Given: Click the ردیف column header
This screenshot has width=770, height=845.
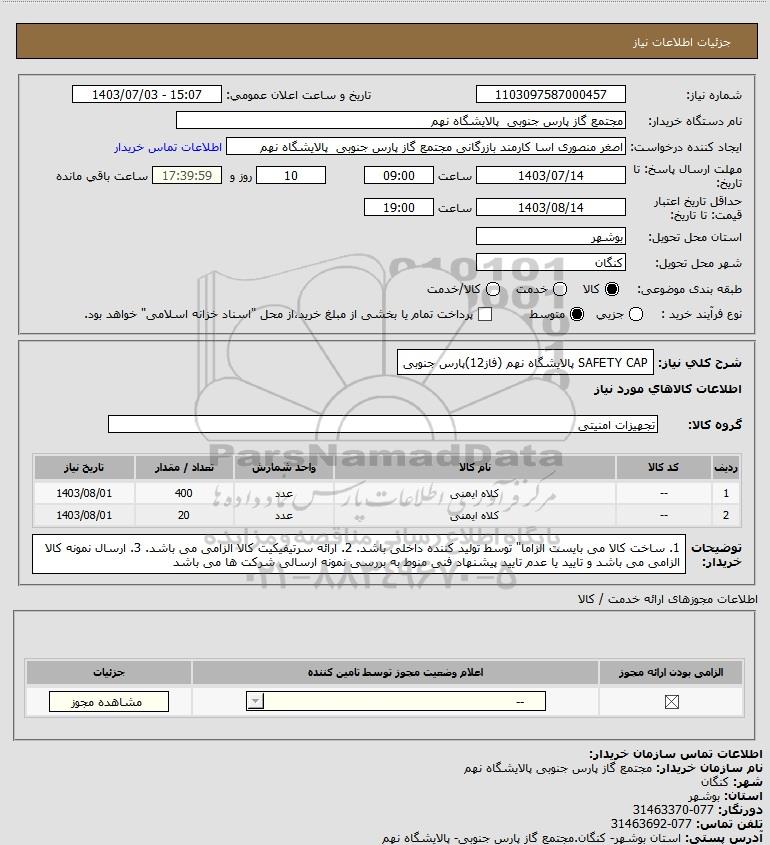Looking at the screenshot, I should pos(726,467).
